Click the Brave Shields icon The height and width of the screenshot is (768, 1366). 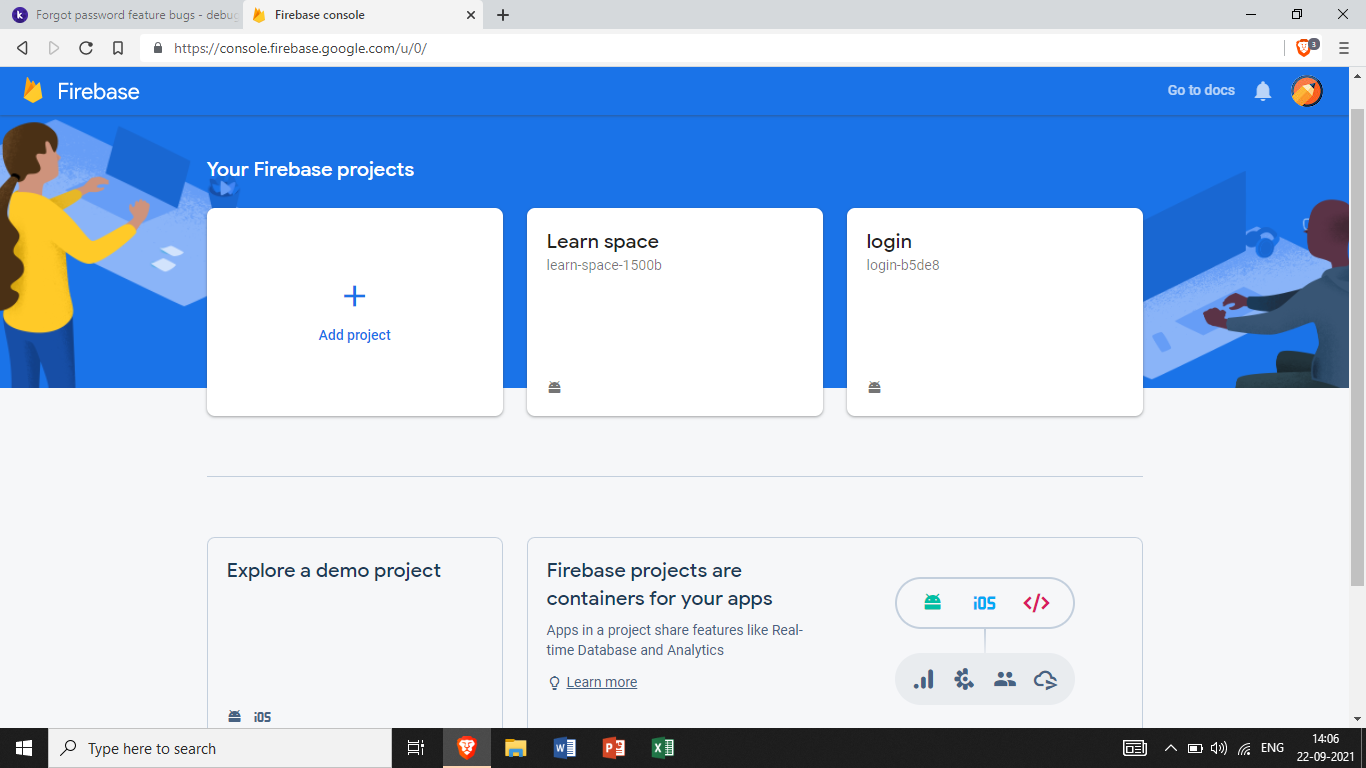pyautogui.click(x=1304, y=47)
